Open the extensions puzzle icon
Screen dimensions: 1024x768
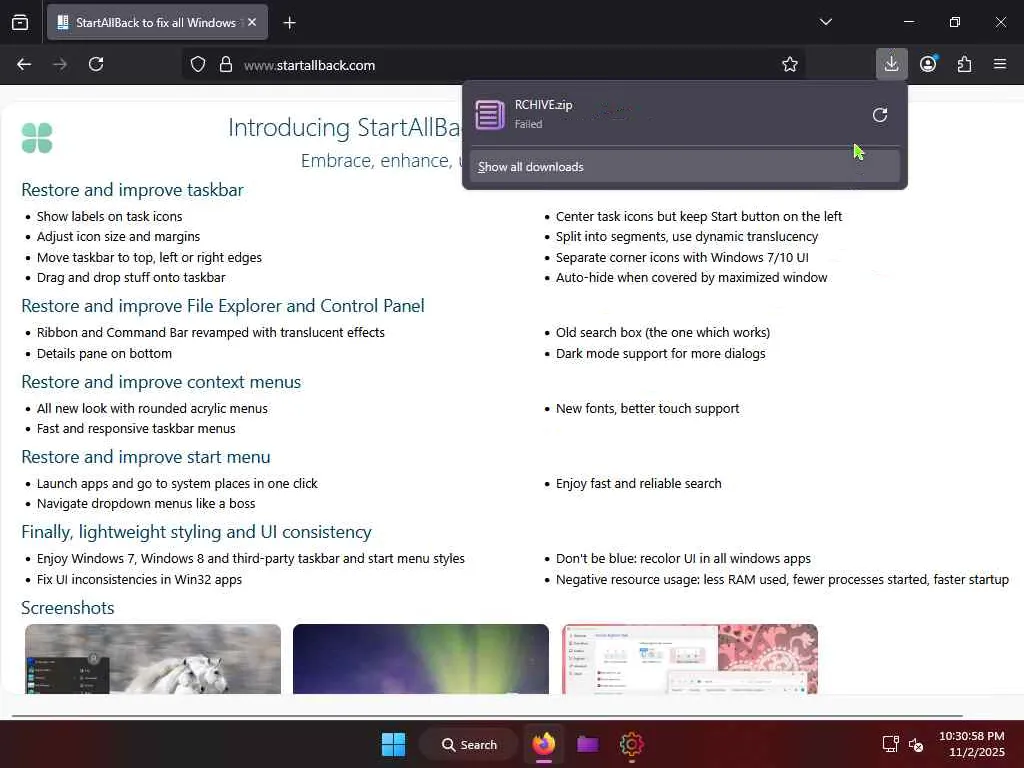[964, 64]
